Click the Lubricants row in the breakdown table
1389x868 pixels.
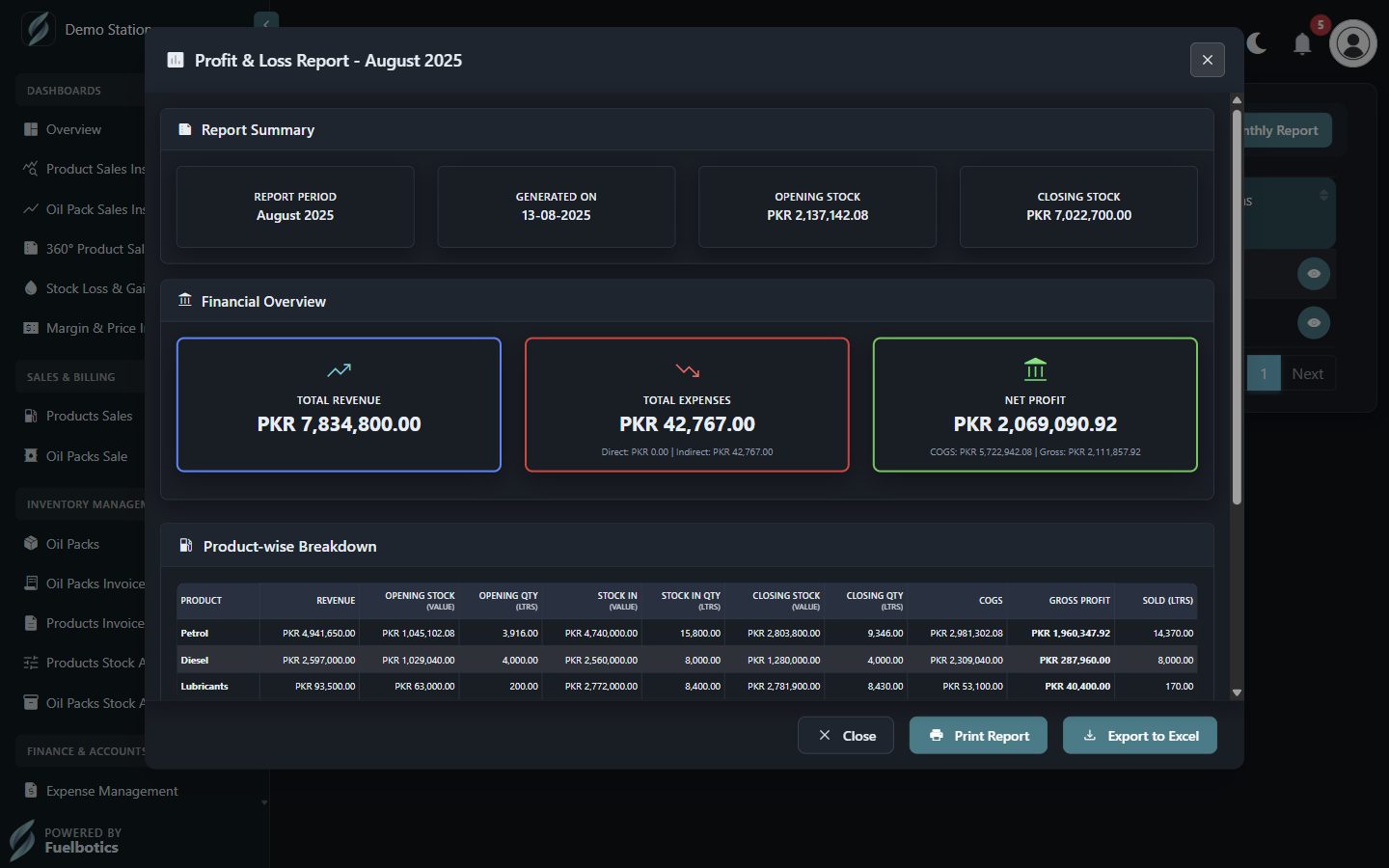click(x=687, y=687)
